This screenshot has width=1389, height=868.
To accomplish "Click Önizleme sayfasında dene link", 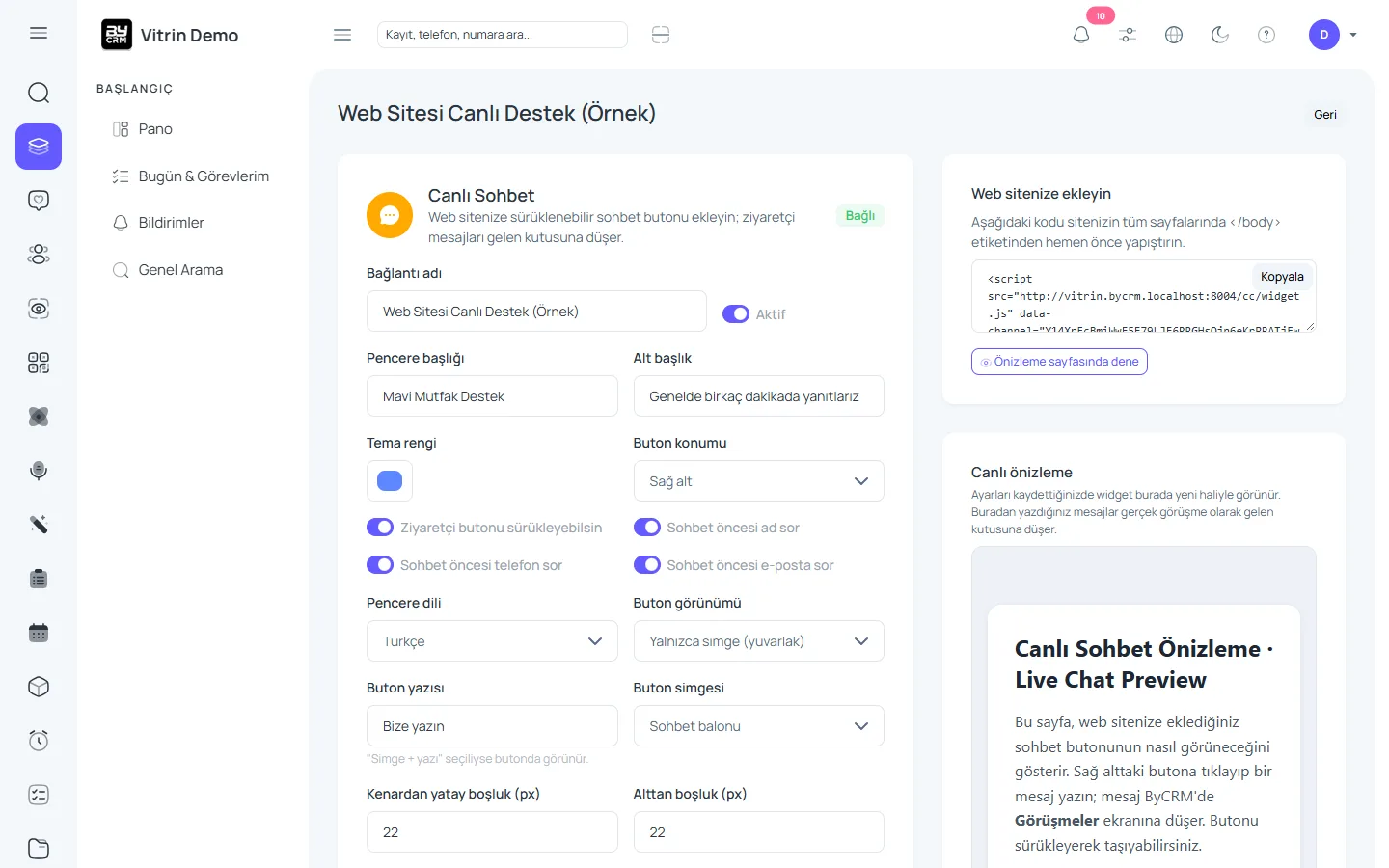I will (x=1059, y=362).
